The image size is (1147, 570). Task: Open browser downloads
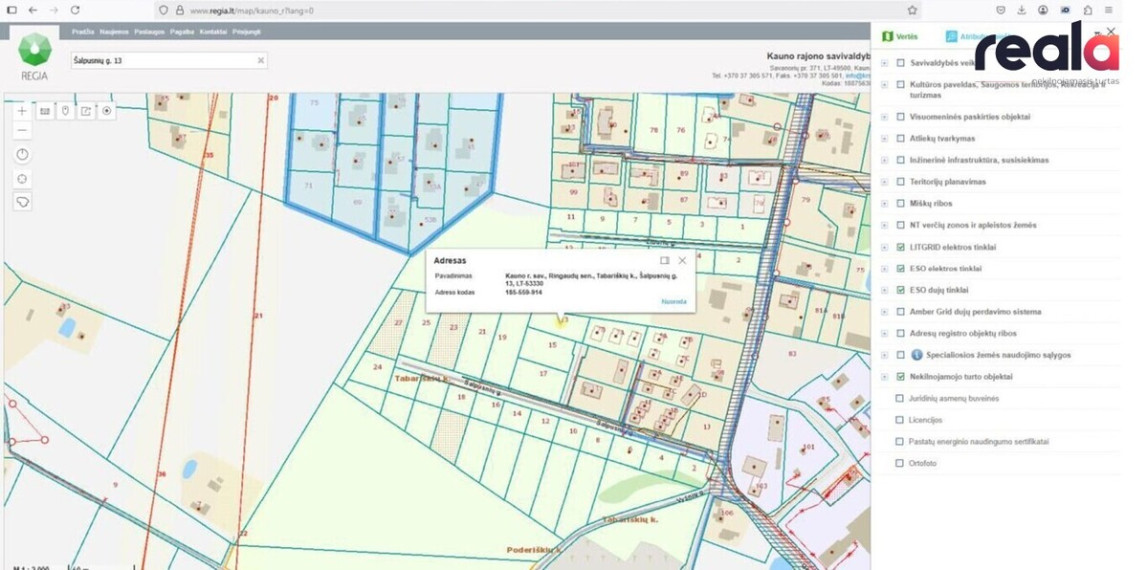(x=1022, y=10)
